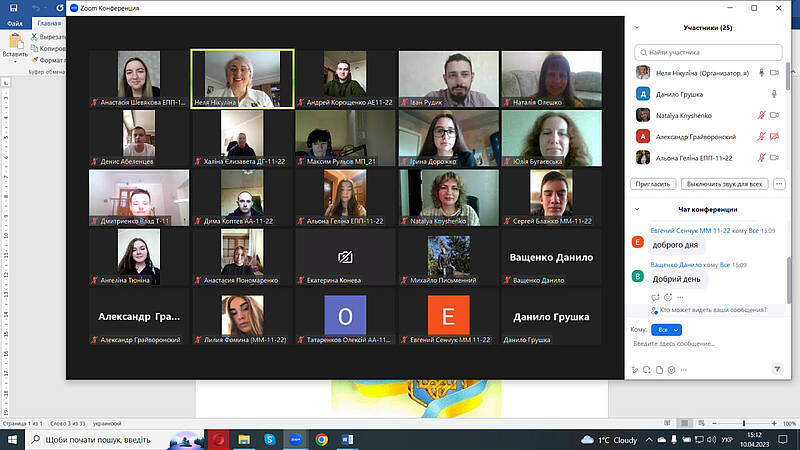Select the Юлія Бугаєвська video tile

(x=552, y=138)
